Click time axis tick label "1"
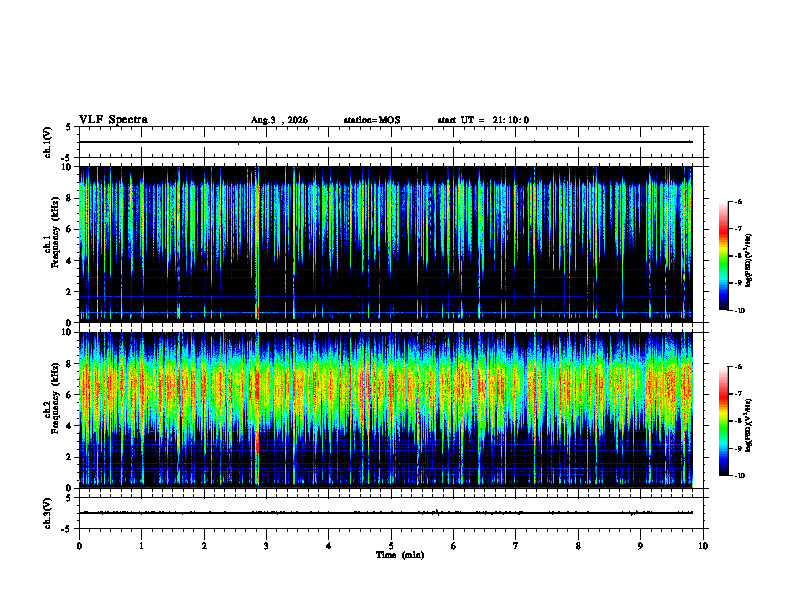The height and width of the screenshot is (612, 792). click(141, 546)
